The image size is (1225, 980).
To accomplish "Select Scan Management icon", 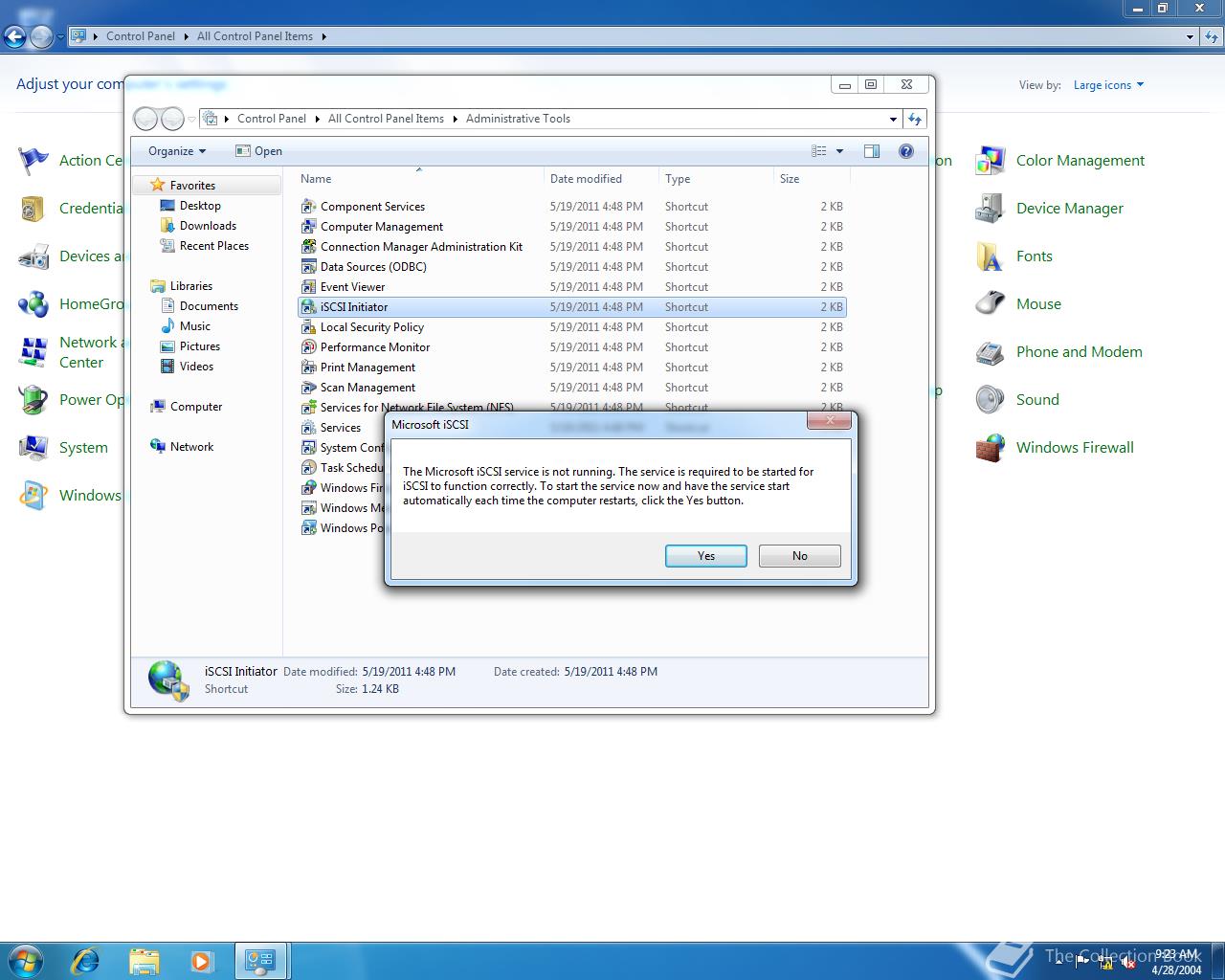I will [x=308, y=388].
